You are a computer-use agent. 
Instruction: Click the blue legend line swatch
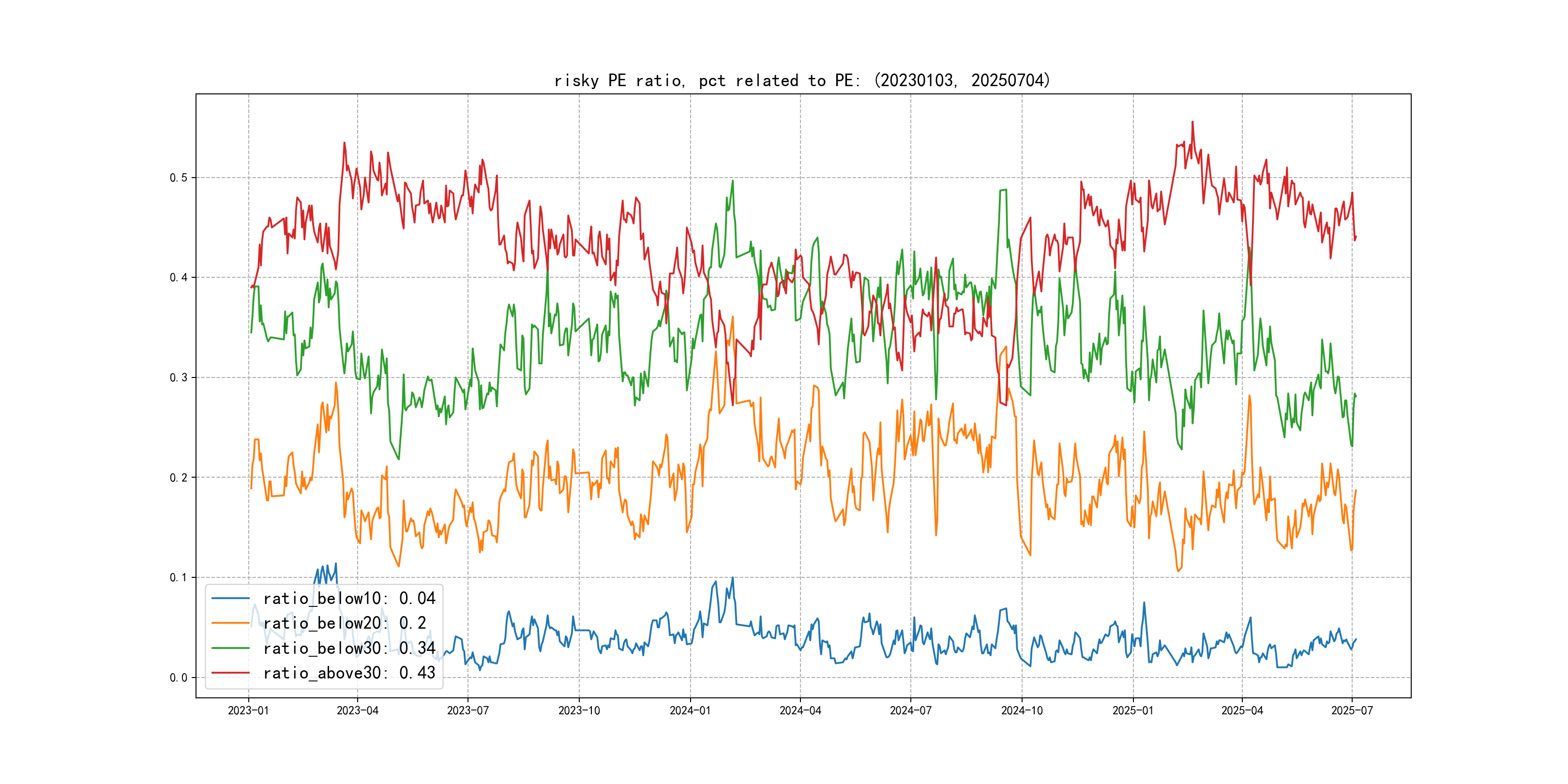231,598
